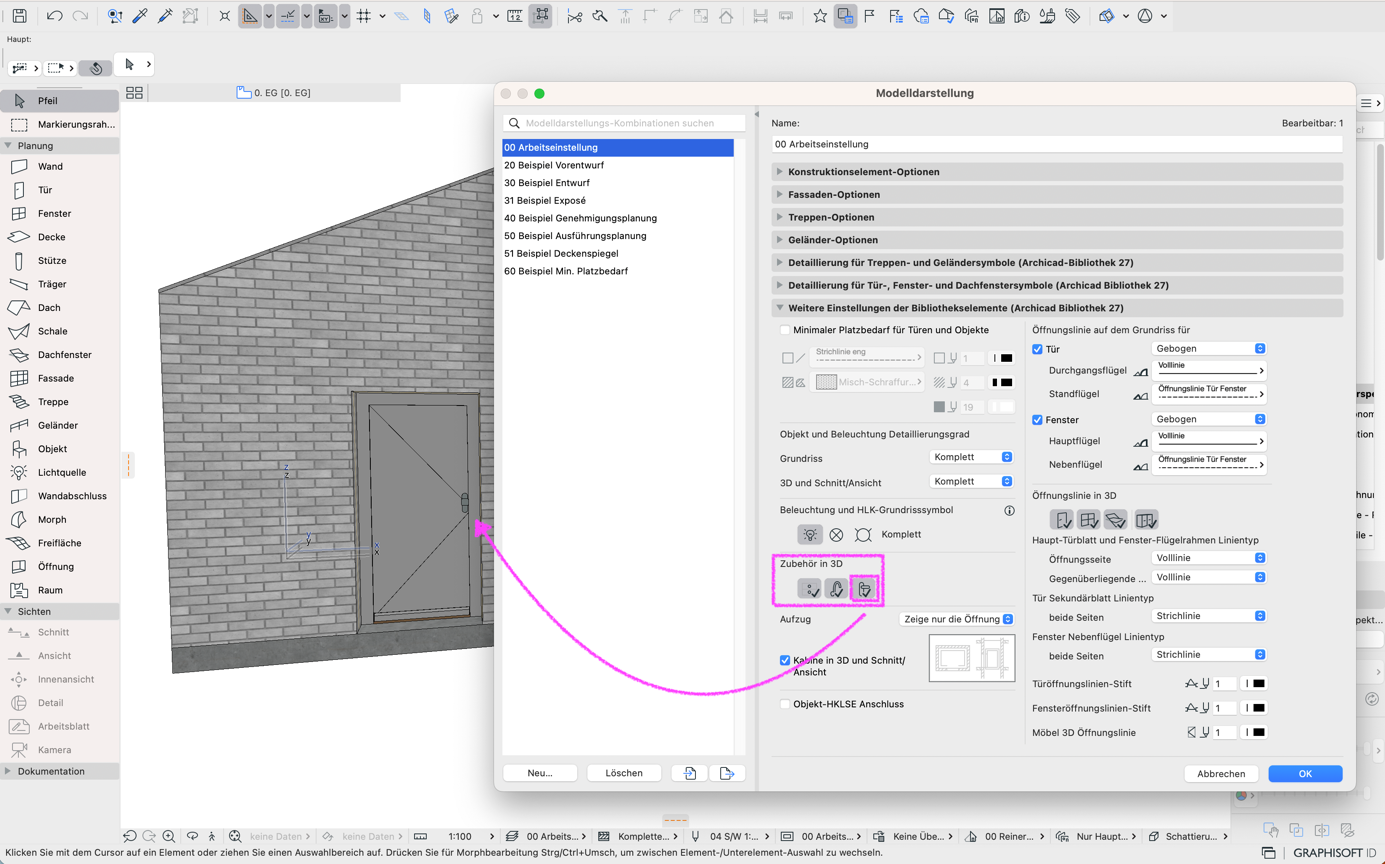The height and width of the screenshot is (864, 1385).
Task: Uncheck Kabine in 3D und Schnitt/Ansicht
Action: click(x=785, y=660)
